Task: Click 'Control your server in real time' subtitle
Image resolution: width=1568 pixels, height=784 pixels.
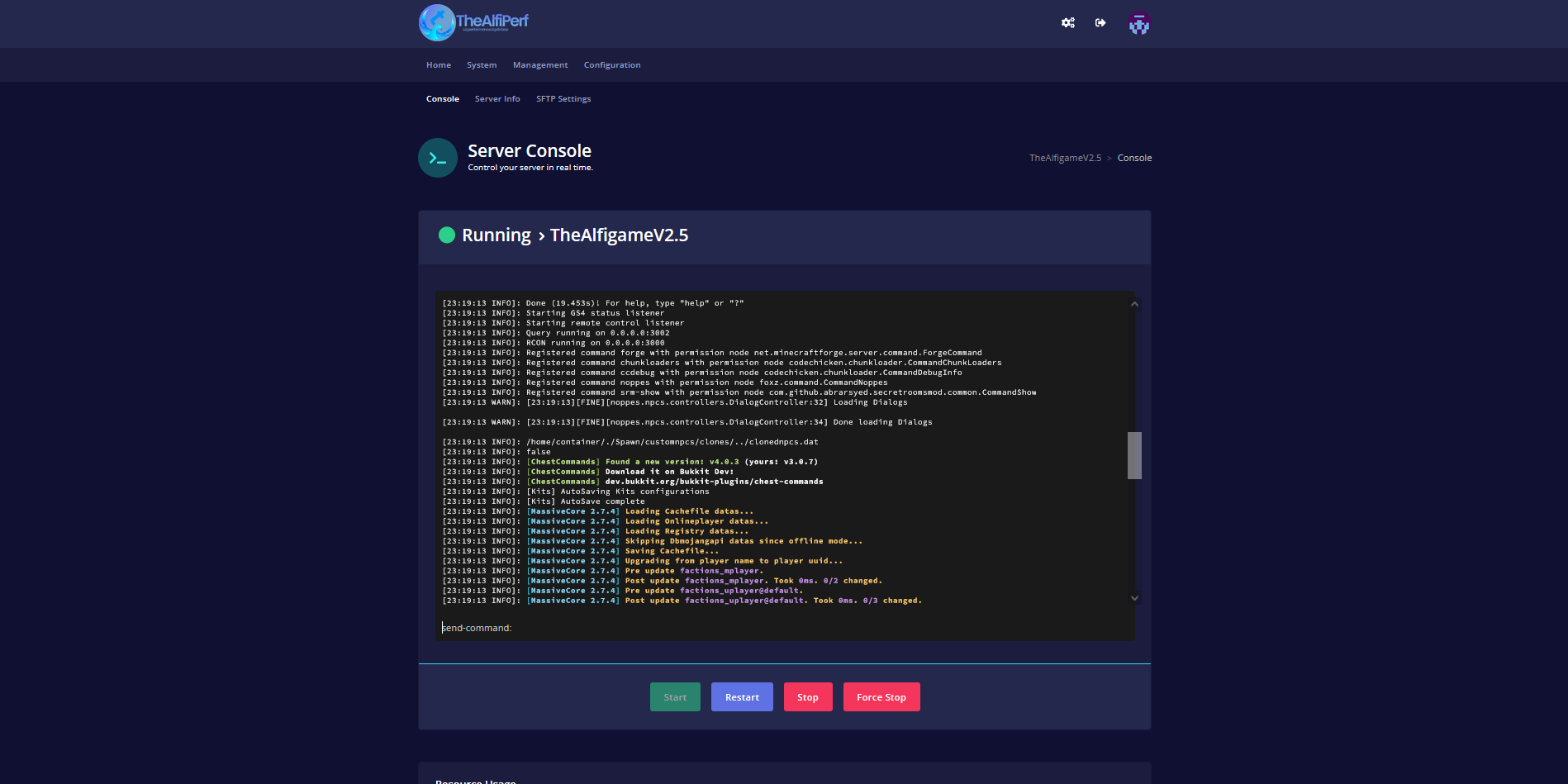Action: (x=530, y=168)
